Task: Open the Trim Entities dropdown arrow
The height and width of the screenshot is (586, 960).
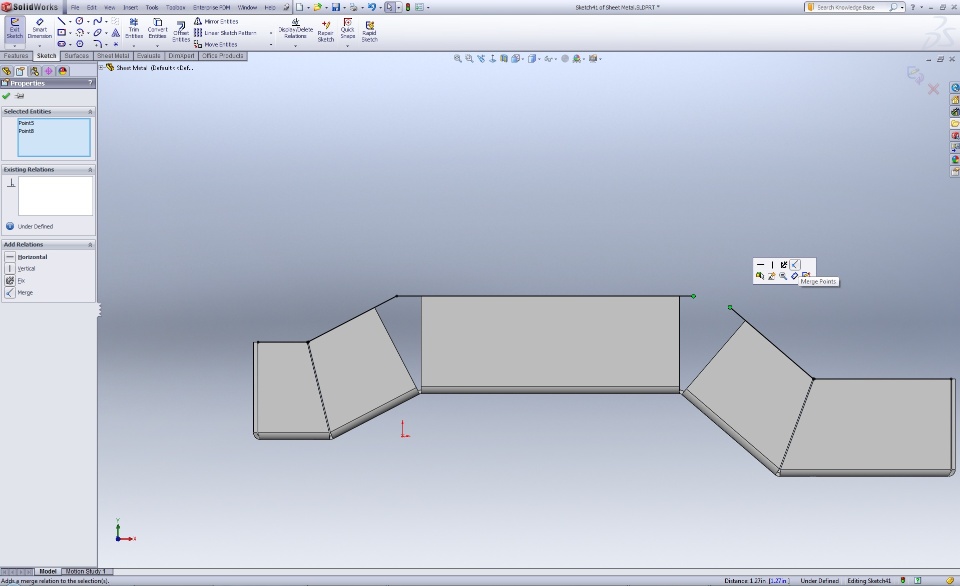Action: pyautogui.click(x=133, y=45)
